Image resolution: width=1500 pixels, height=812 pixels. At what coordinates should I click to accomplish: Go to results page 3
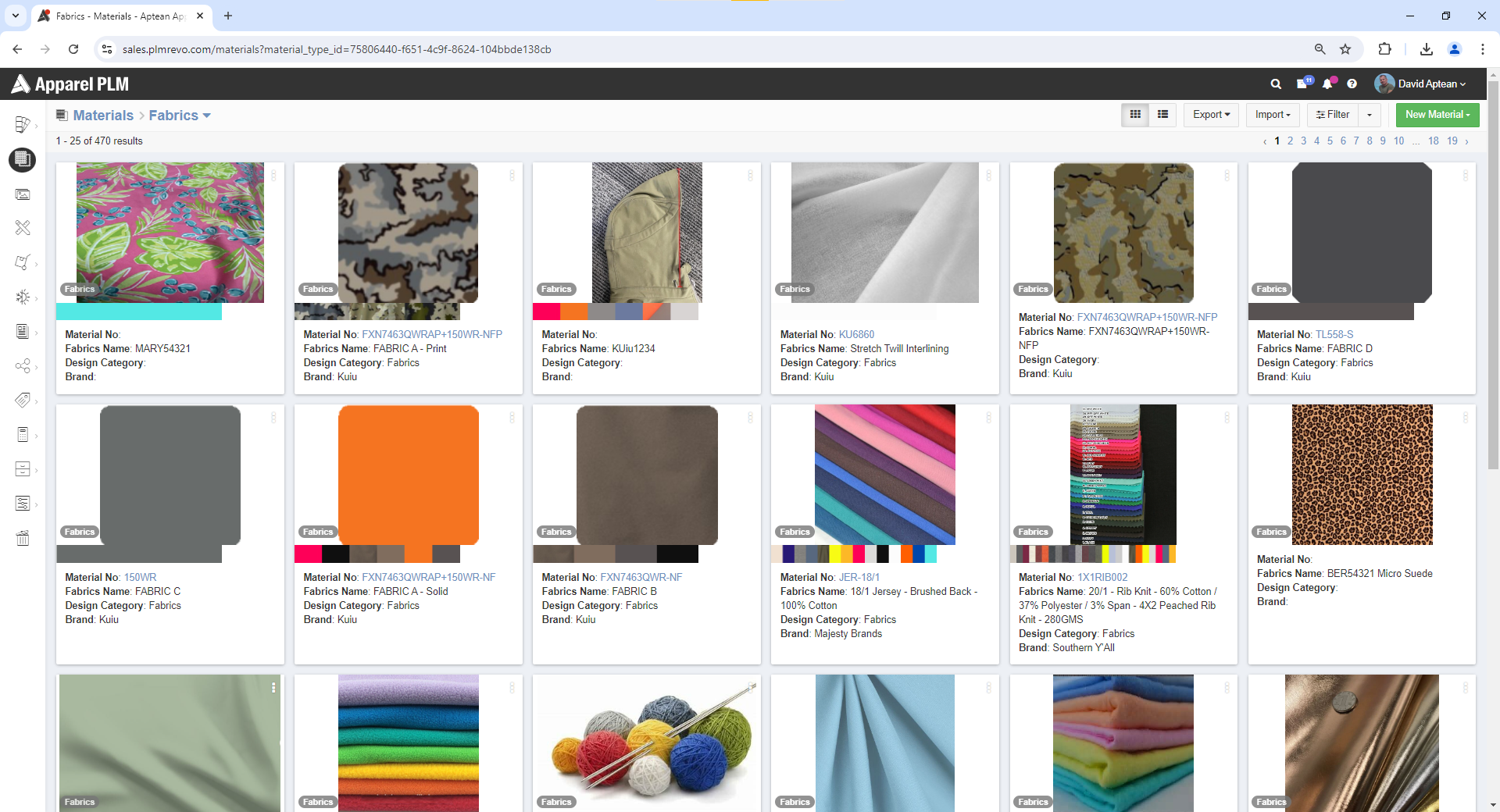1303,141
